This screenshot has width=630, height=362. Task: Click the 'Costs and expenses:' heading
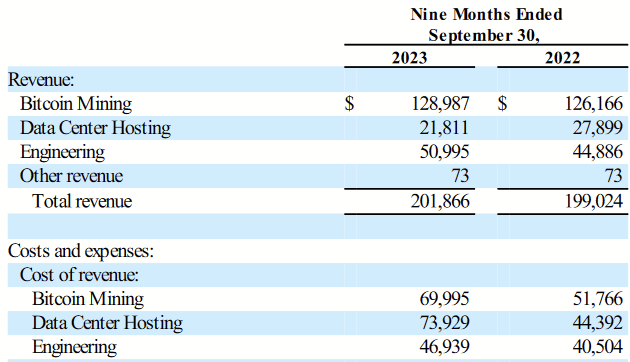pos(81,251)
